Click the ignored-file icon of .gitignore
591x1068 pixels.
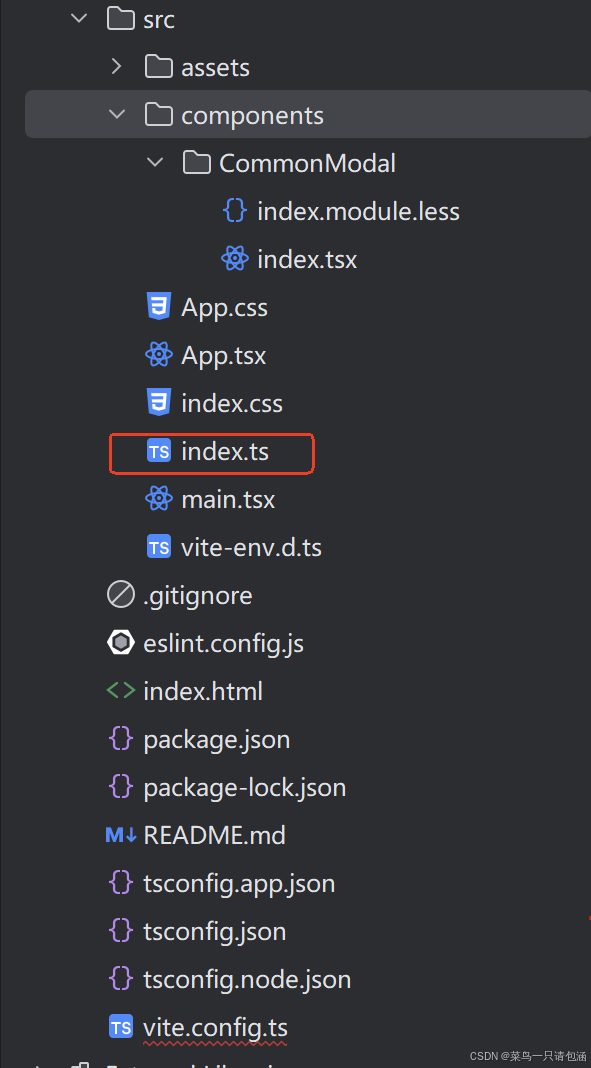point(121,595)
